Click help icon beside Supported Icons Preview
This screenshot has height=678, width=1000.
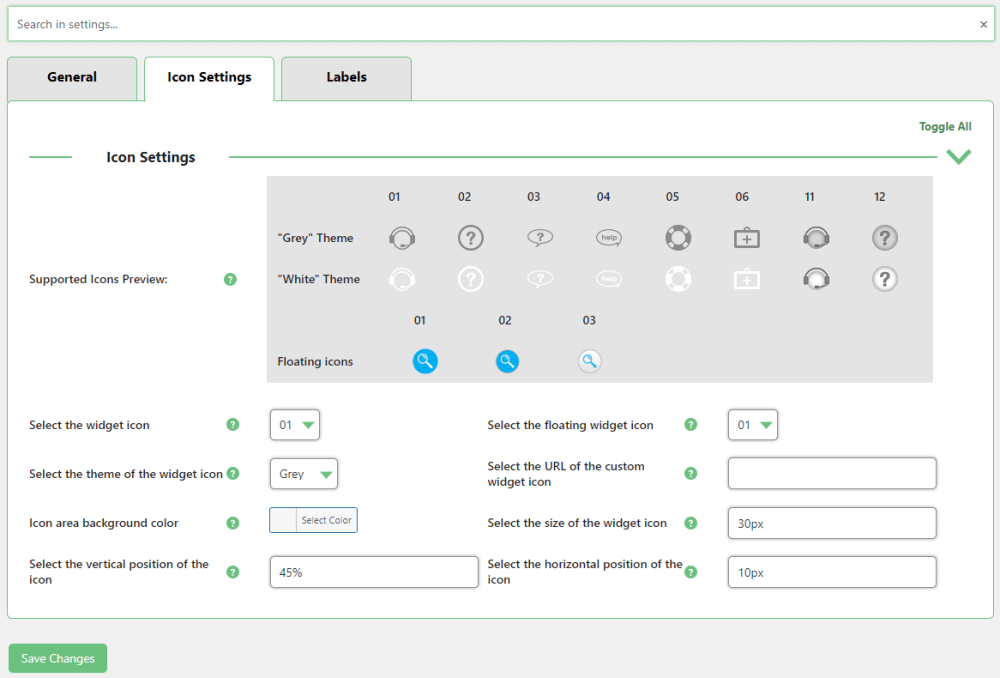tap(230, 279)
